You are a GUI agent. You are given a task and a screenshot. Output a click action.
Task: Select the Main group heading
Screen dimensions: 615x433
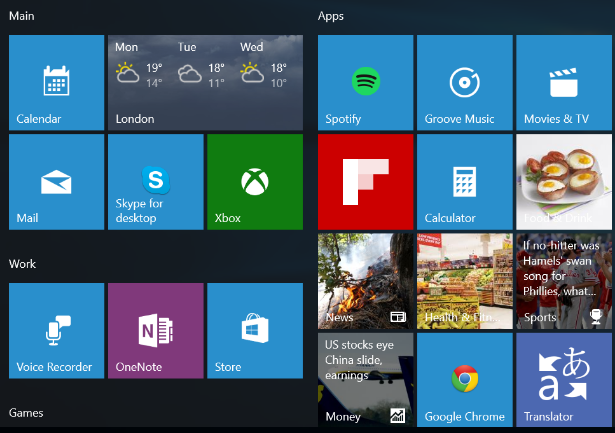tap(22, 16)
